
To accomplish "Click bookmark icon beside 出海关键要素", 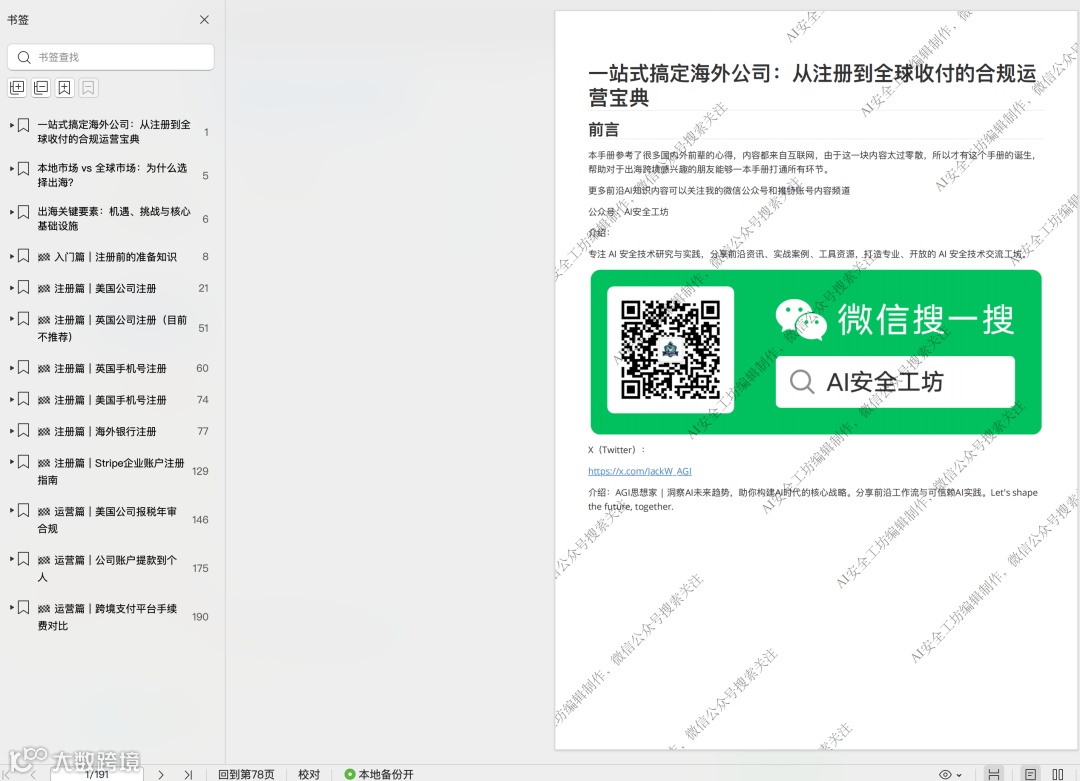I will 23,212.
